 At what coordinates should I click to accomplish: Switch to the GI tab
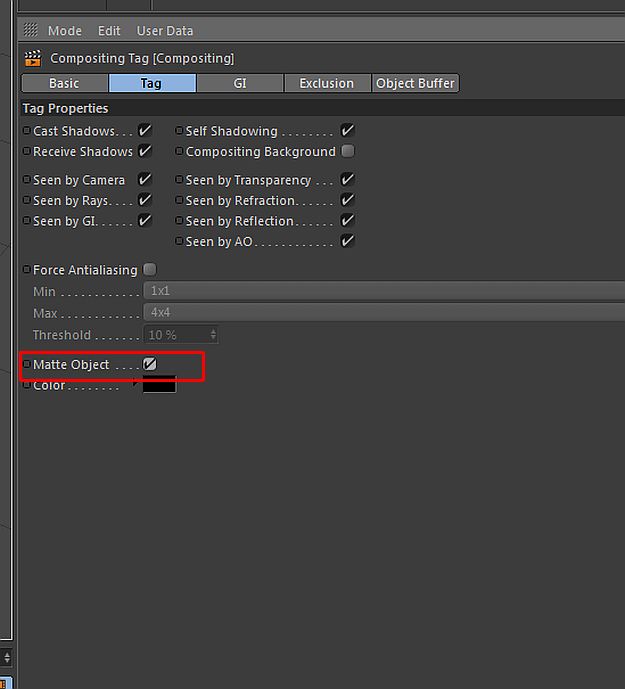[x=240, y=83]
